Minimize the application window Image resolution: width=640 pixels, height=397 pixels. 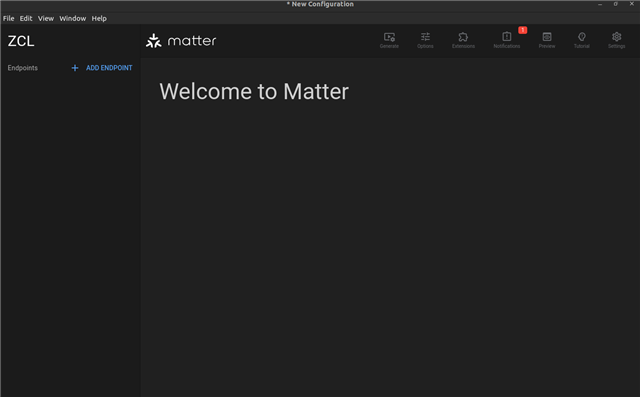[x=600, y=4]
